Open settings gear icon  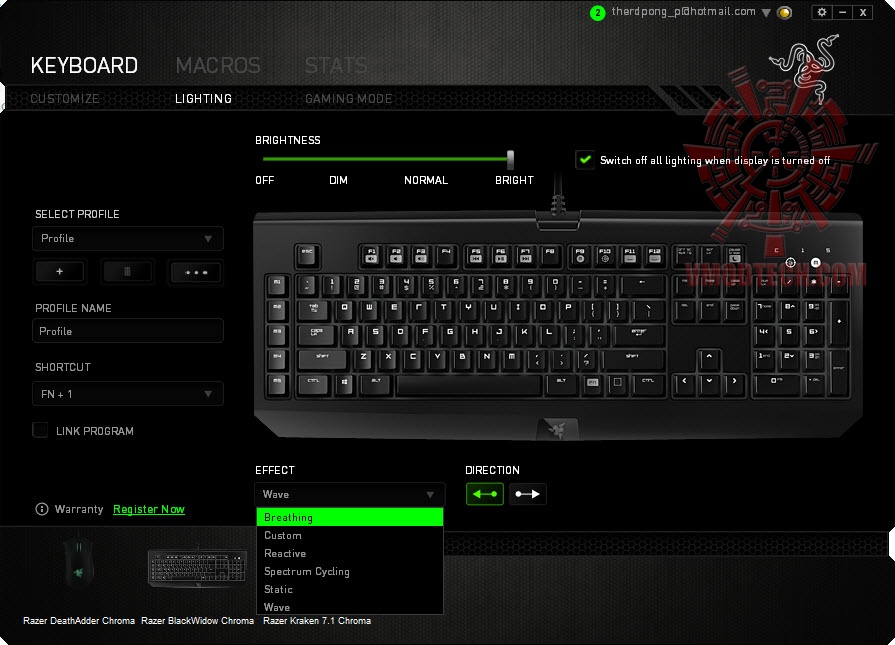coord(821,12)
